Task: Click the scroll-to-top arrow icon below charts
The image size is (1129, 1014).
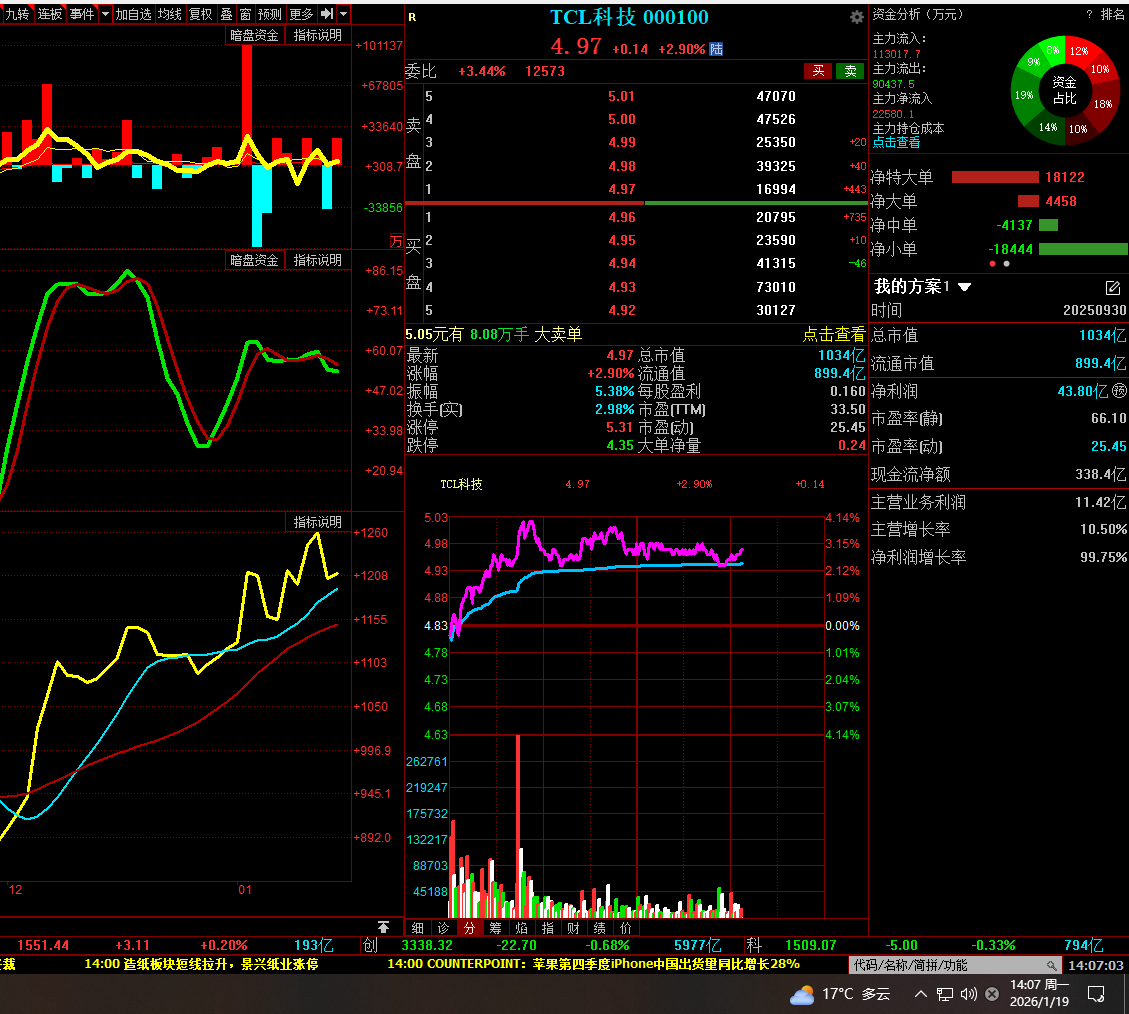Action: point(383,927)
